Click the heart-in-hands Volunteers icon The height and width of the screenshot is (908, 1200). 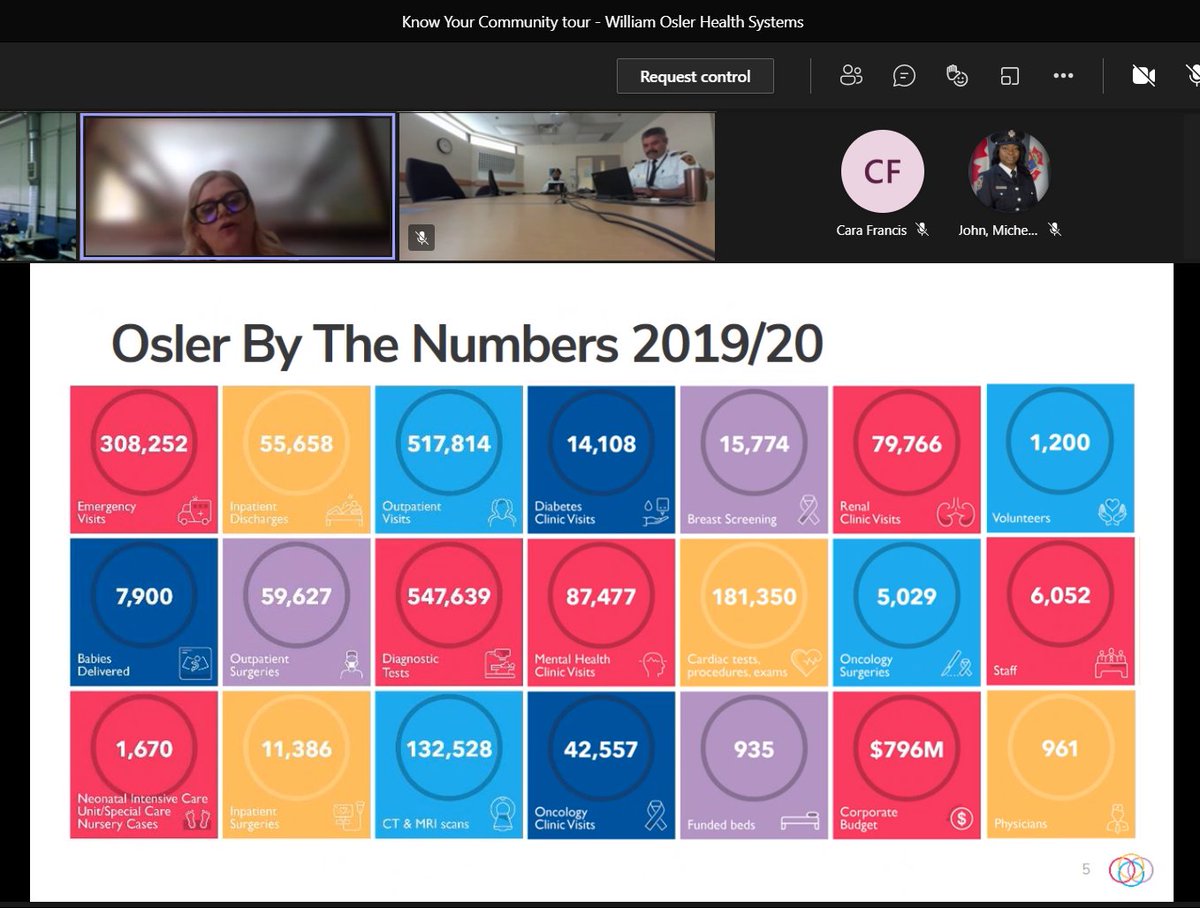[1111, 513]
